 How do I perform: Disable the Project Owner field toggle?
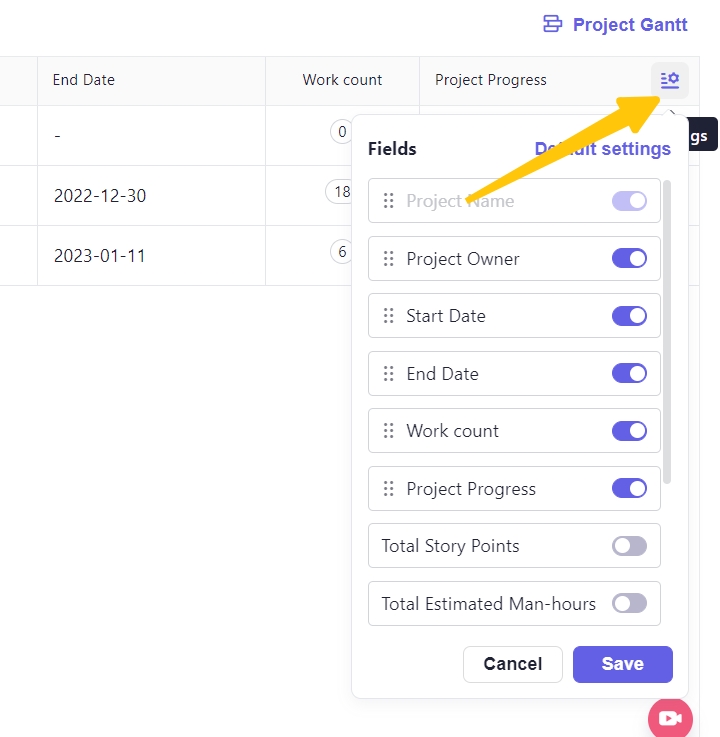[629, 259]
